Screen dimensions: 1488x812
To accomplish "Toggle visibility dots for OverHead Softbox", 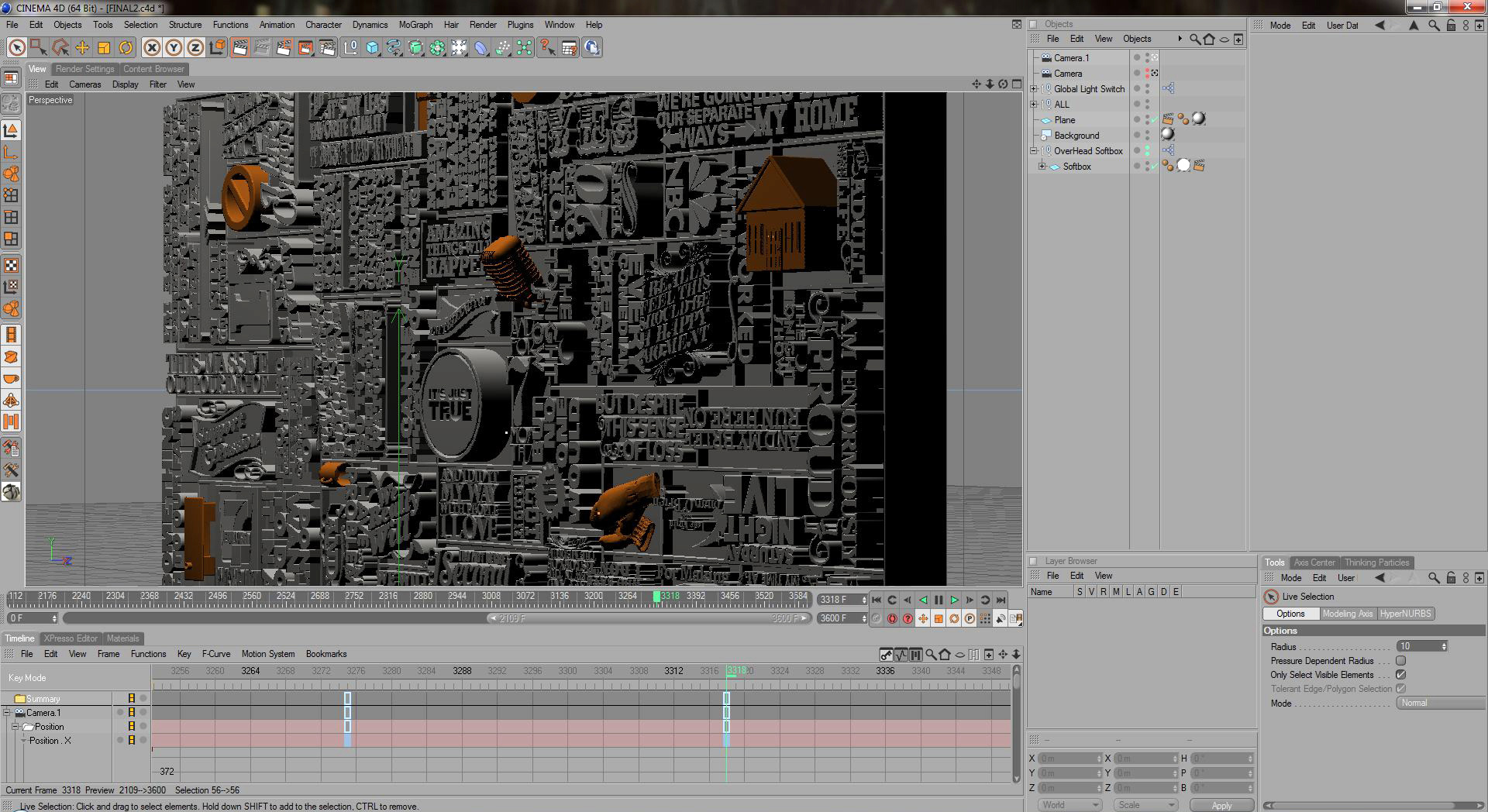I will (1148, 151).
